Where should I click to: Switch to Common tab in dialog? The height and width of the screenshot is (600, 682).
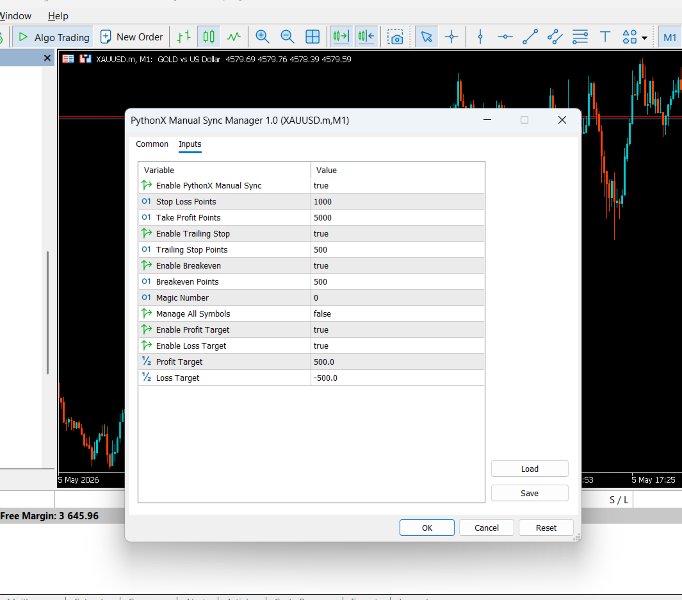click(152, 144)
